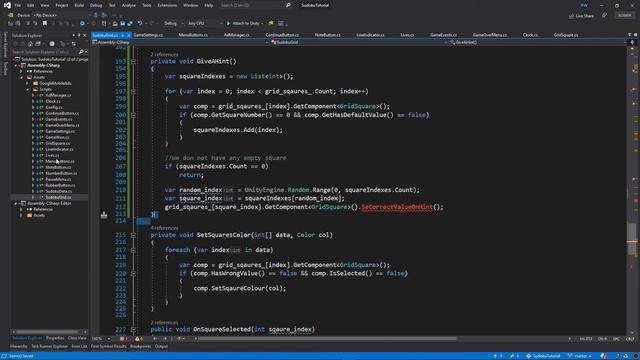
Task: Open the Output tab
Action: [x=161, y=346]
